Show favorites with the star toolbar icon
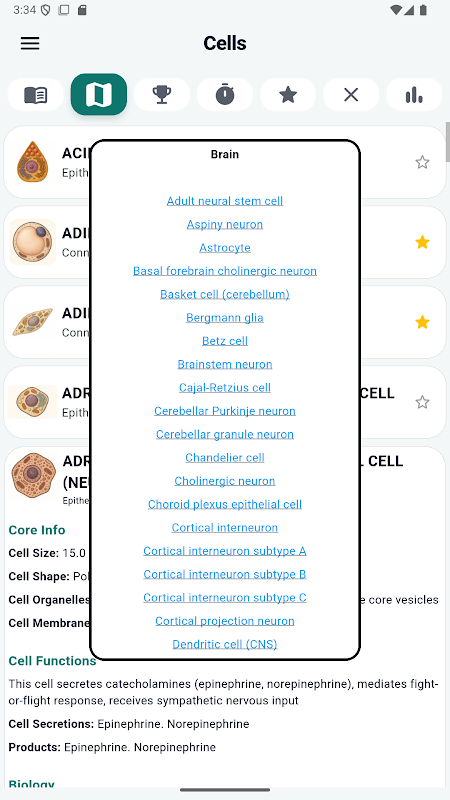 click(x=288, y=95)
